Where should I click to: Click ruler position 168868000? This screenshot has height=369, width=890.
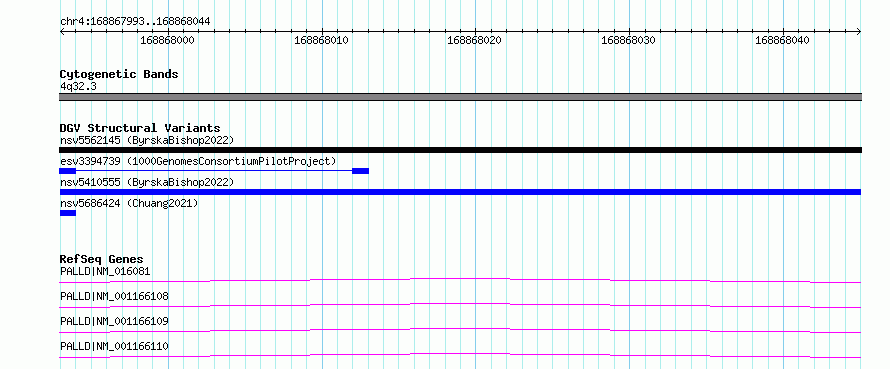[167, 41]
